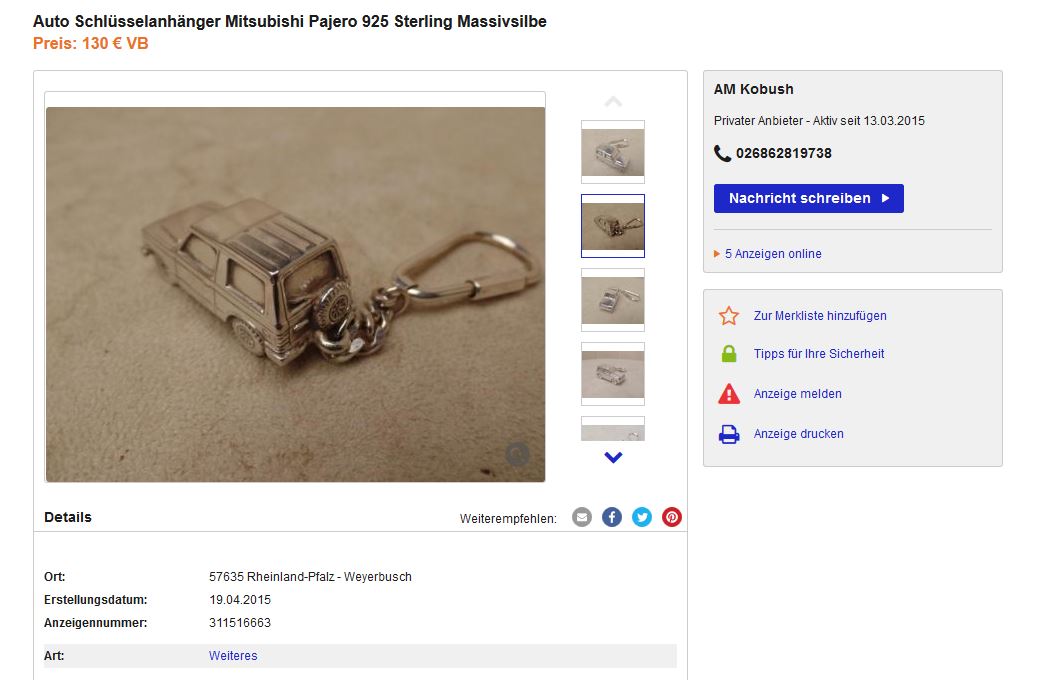Click the magnifier zoom icon on photo
Viewport: 1050px width, 680px height.
pos(517,455)
